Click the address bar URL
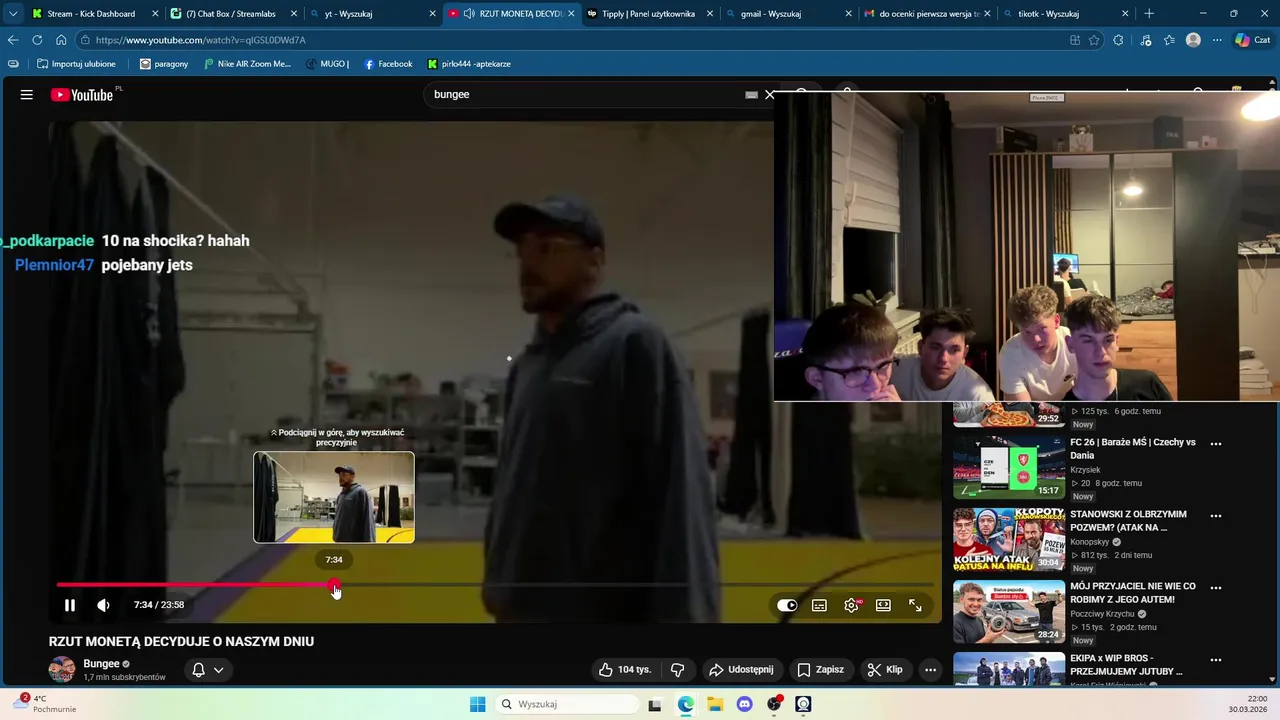This screenshot has height=720, width=1280. (200, 40)
